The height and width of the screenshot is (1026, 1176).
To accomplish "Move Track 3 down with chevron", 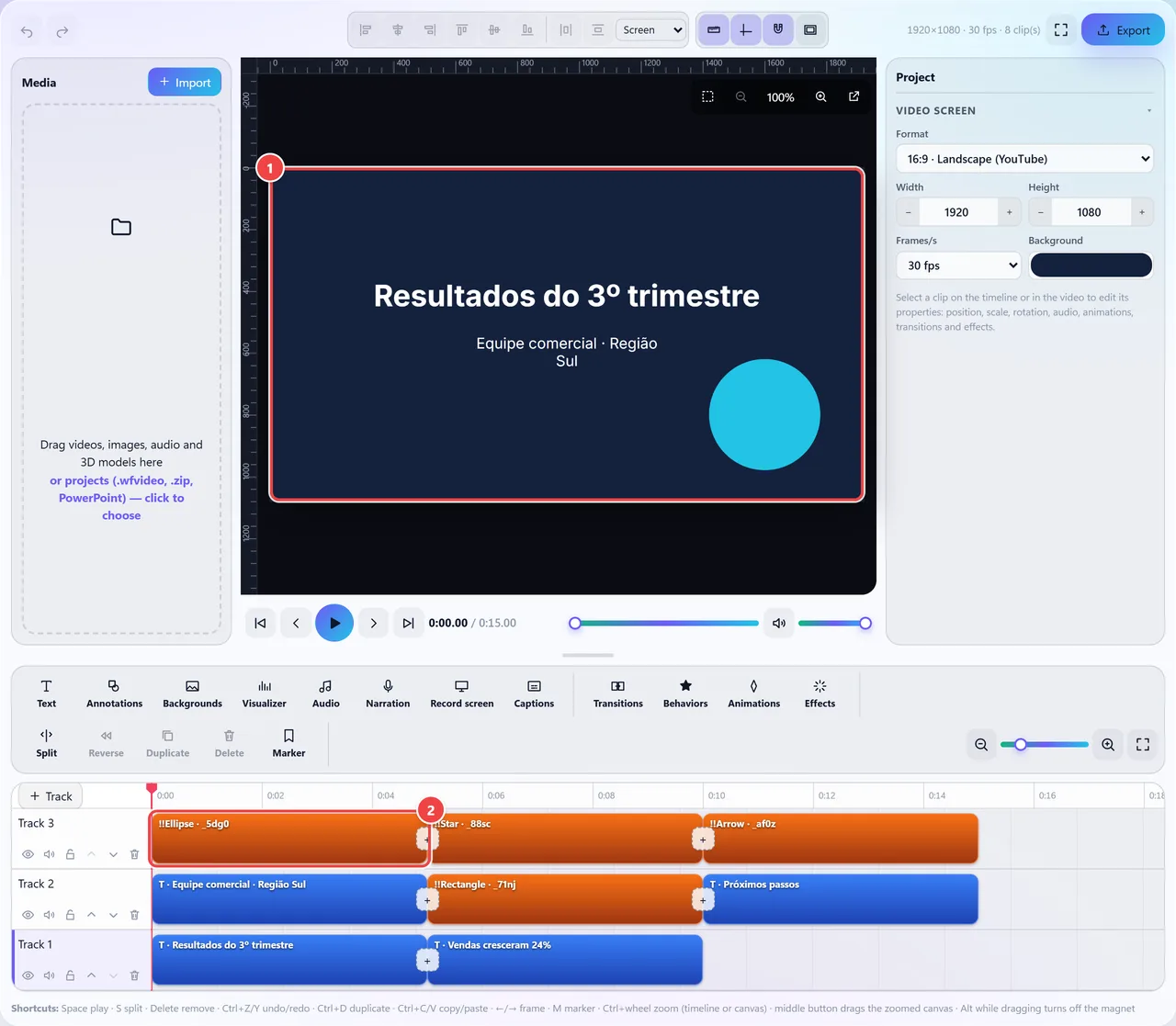I will (113, 854).
